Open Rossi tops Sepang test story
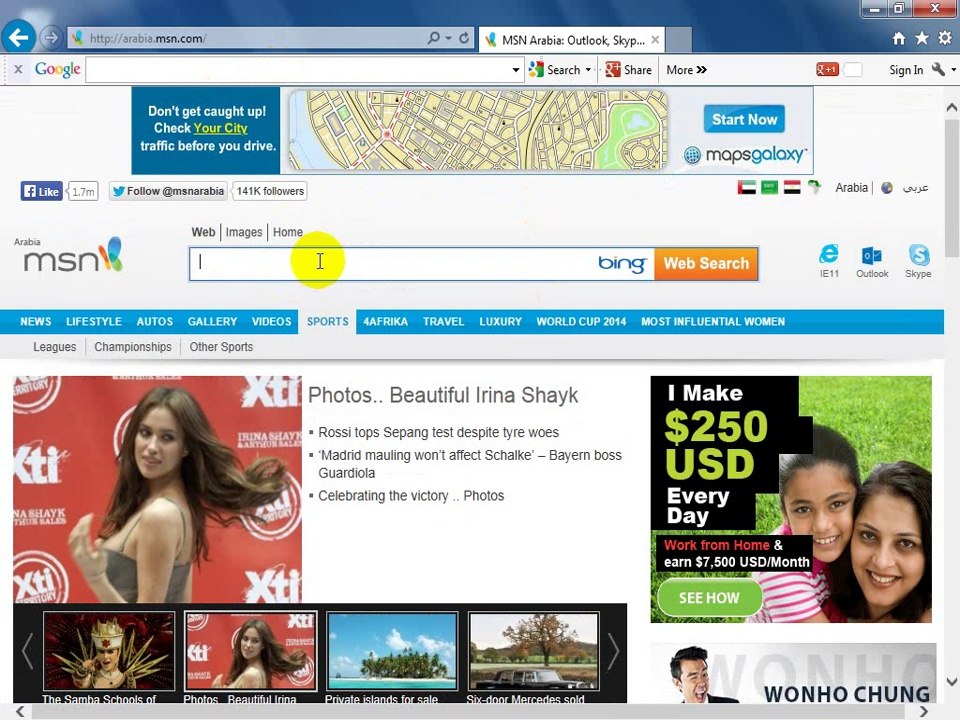The image size is (960, 720). pyautogui.click(x=438, y=432)
